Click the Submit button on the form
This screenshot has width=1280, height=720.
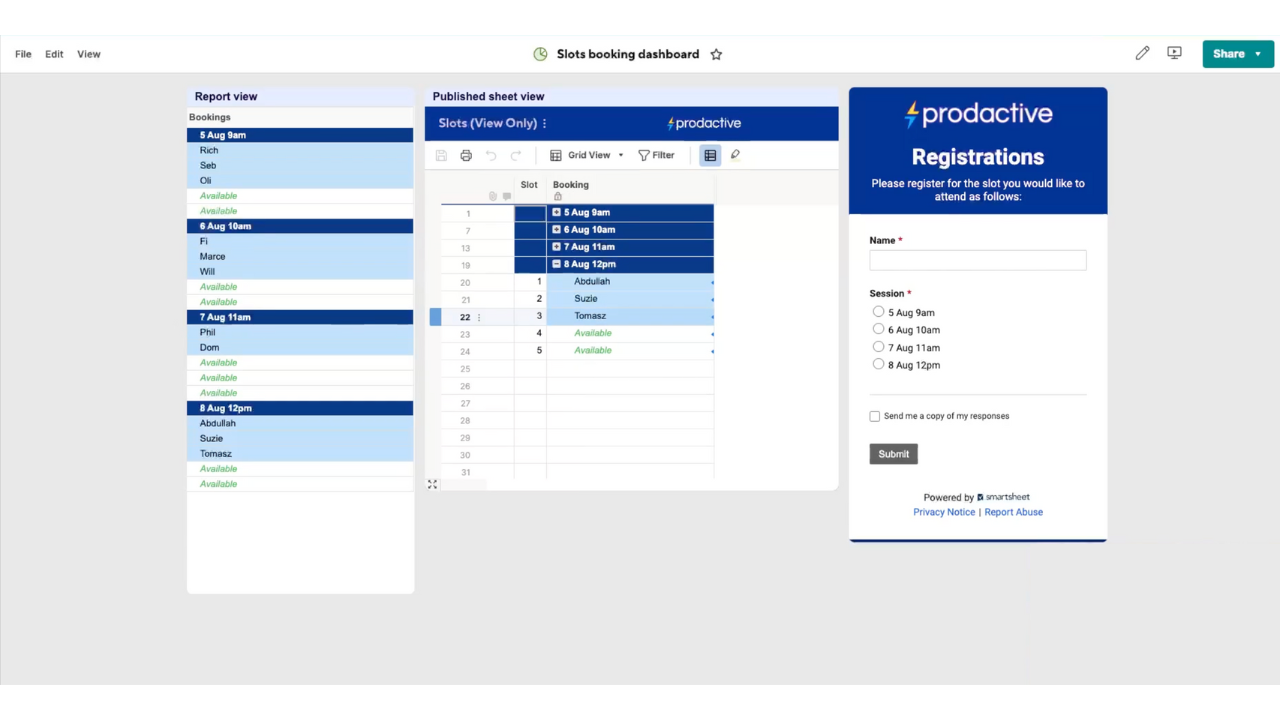pyautogui.click(x=893, y=454)
